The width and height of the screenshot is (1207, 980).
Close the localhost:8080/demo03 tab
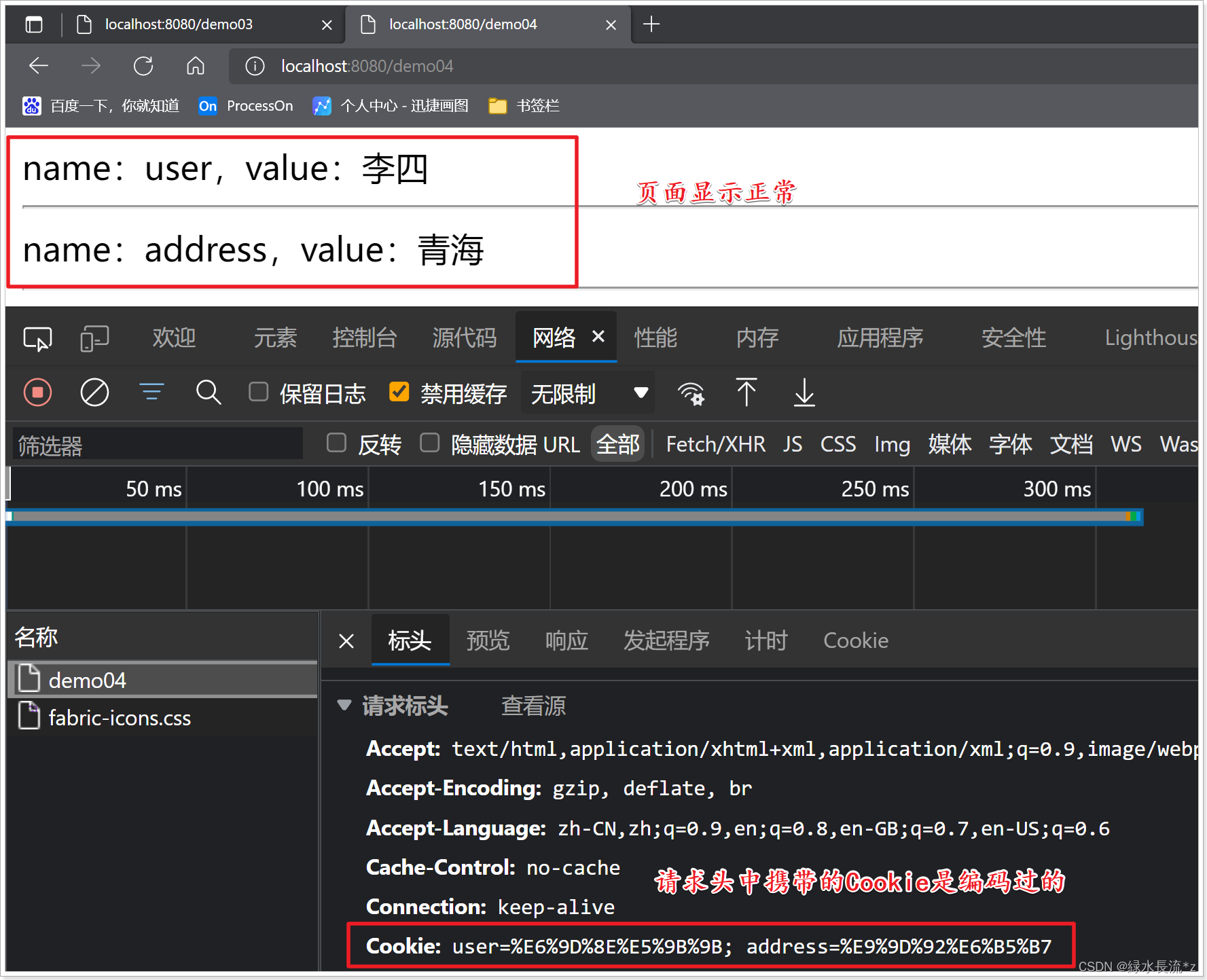coord(327,25)
